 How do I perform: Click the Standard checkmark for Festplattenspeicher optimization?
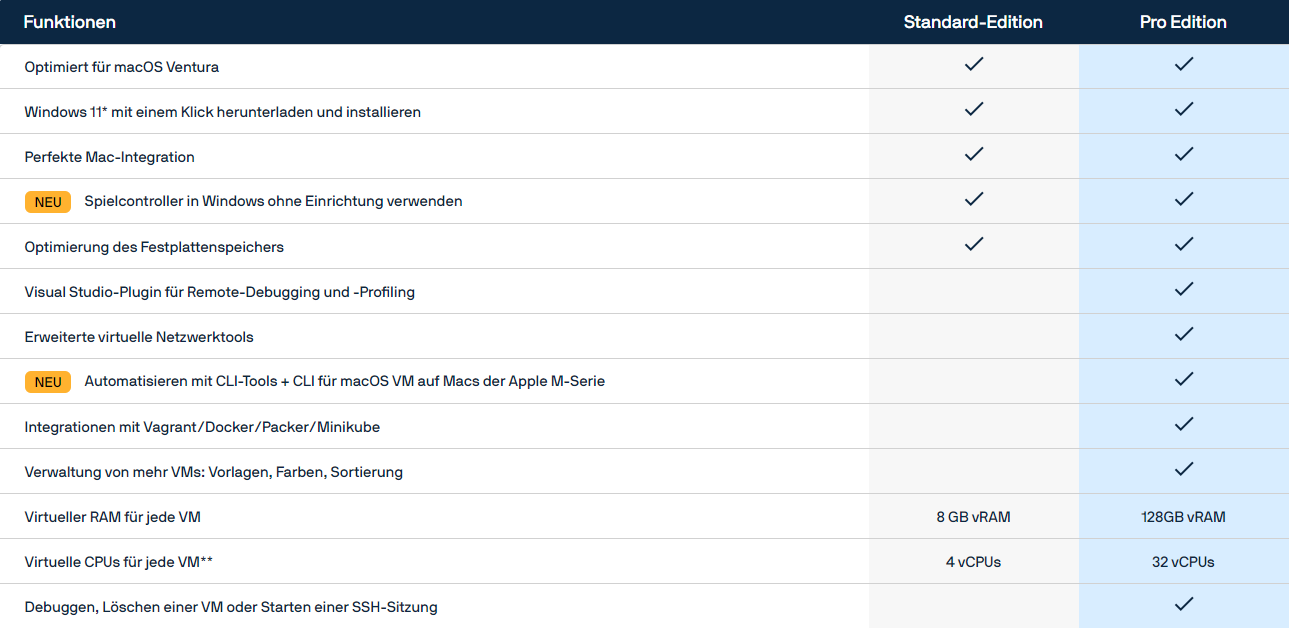click(x=973, y=244)
